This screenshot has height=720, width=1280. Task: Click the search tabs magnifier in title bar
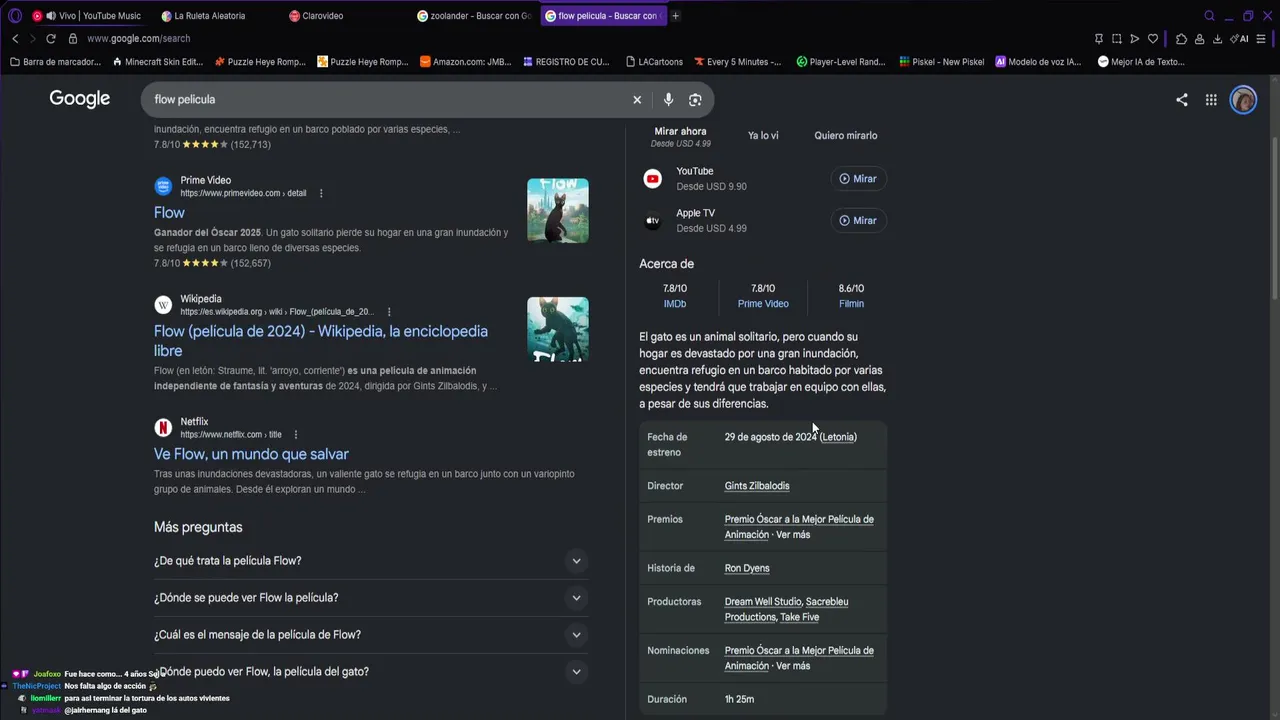click(x=1209, y=16)
